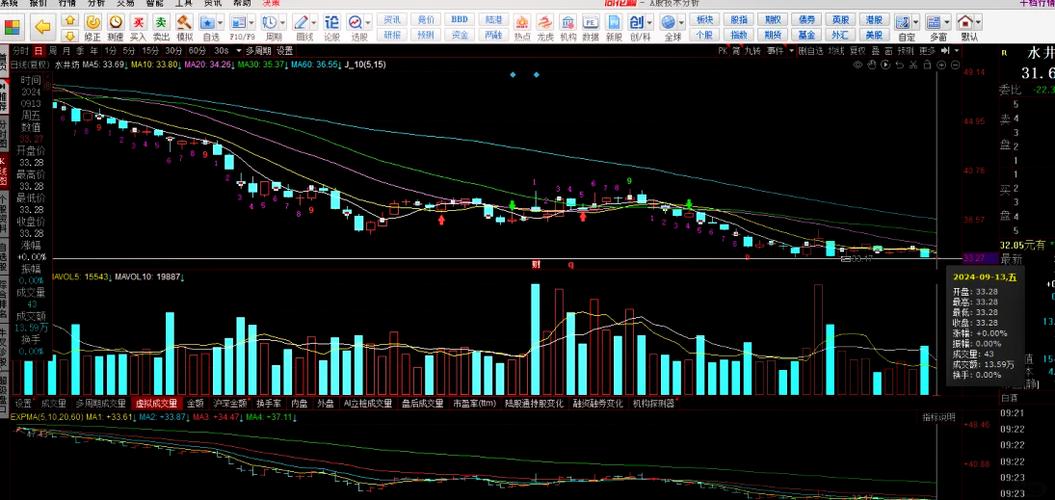Click the 板块 button
Viewport: 1055px width, 500px height.
pyautogui.click(x=704, y=20)
